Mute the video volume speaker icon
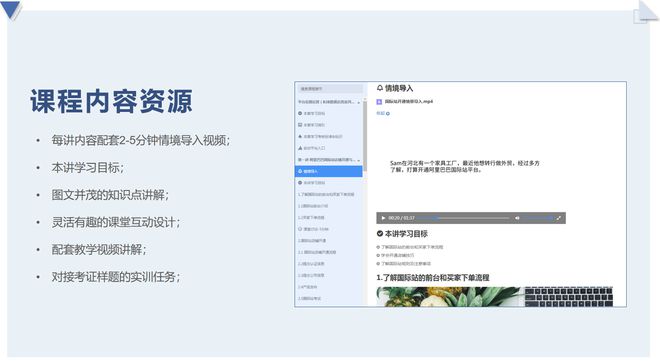 point(517,218)
